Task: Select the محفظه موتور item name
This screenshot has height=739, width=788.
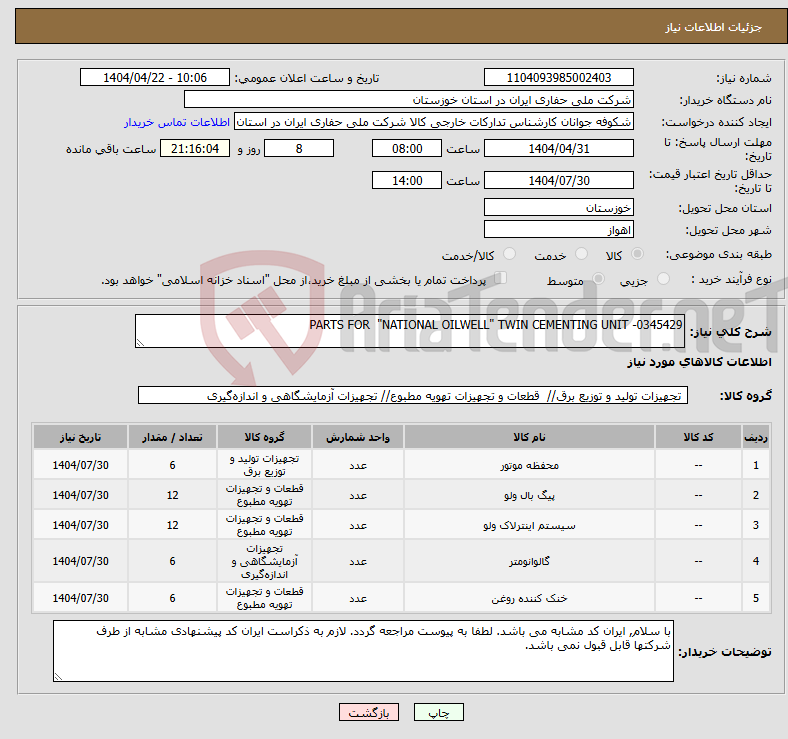Action: [529, 466]
